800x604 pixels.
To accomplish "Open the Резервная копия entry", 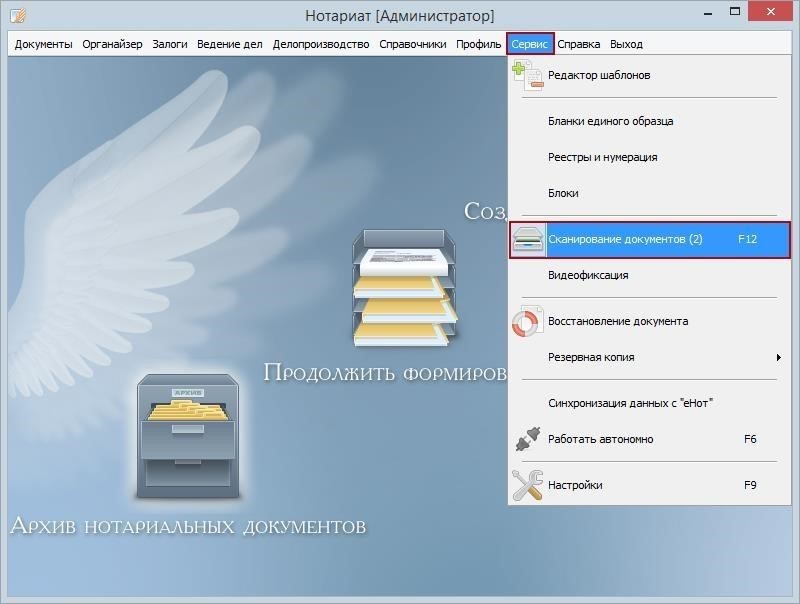I will point(591,357).
